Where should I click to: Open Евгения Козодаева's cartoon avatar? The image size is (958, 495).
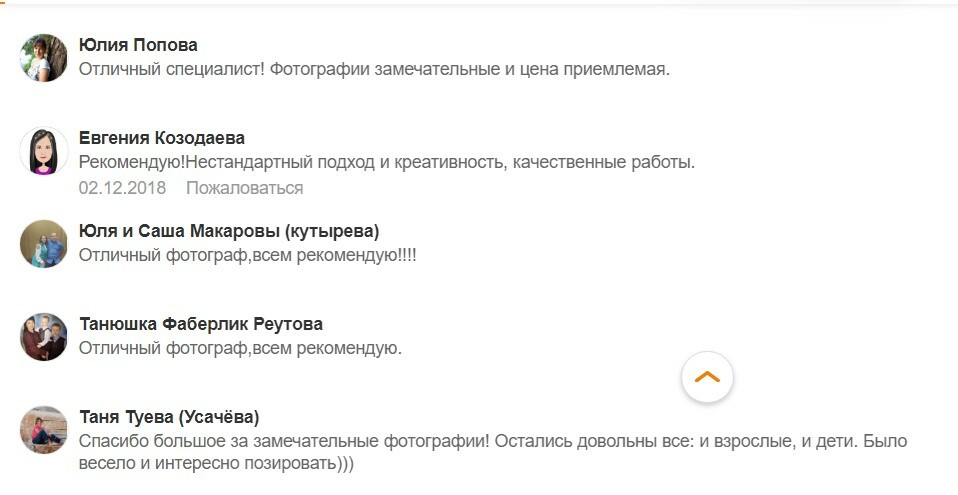pos(44,151)
